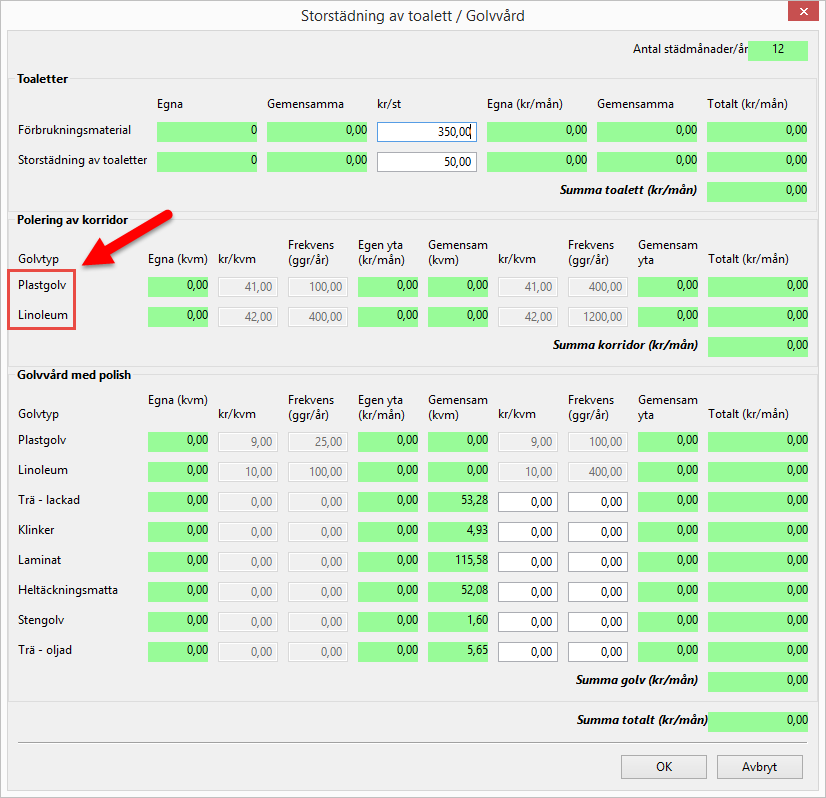Edit the white kr/kvm input for Heltäckningsmatta
Screen dimensions: 826x798
click(527, 592)
